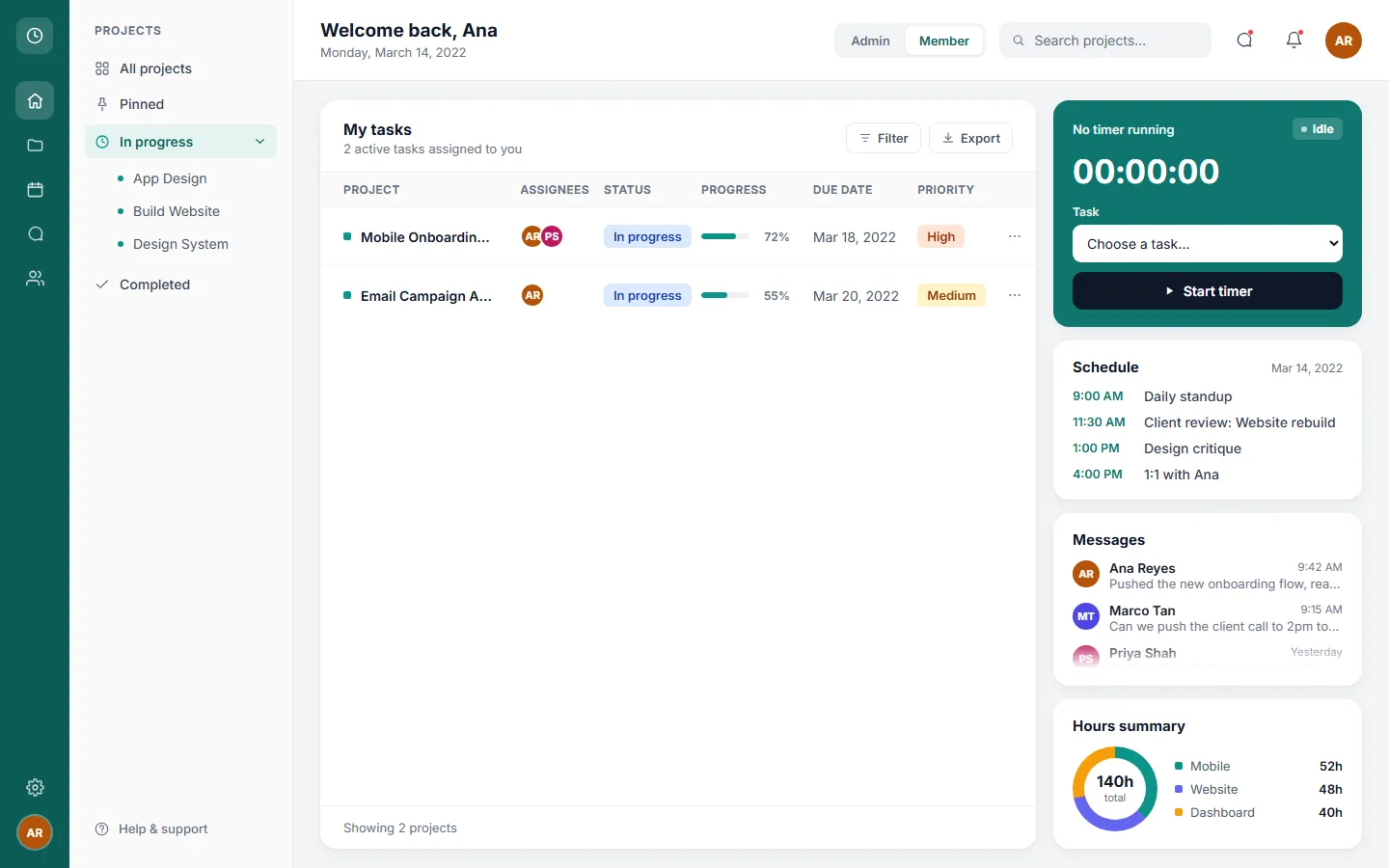The width and height of the screenshot is (1389, 868).
Task: Click the hours summary donut chart
Action: pyautogui.click(x=1115, y=789)
